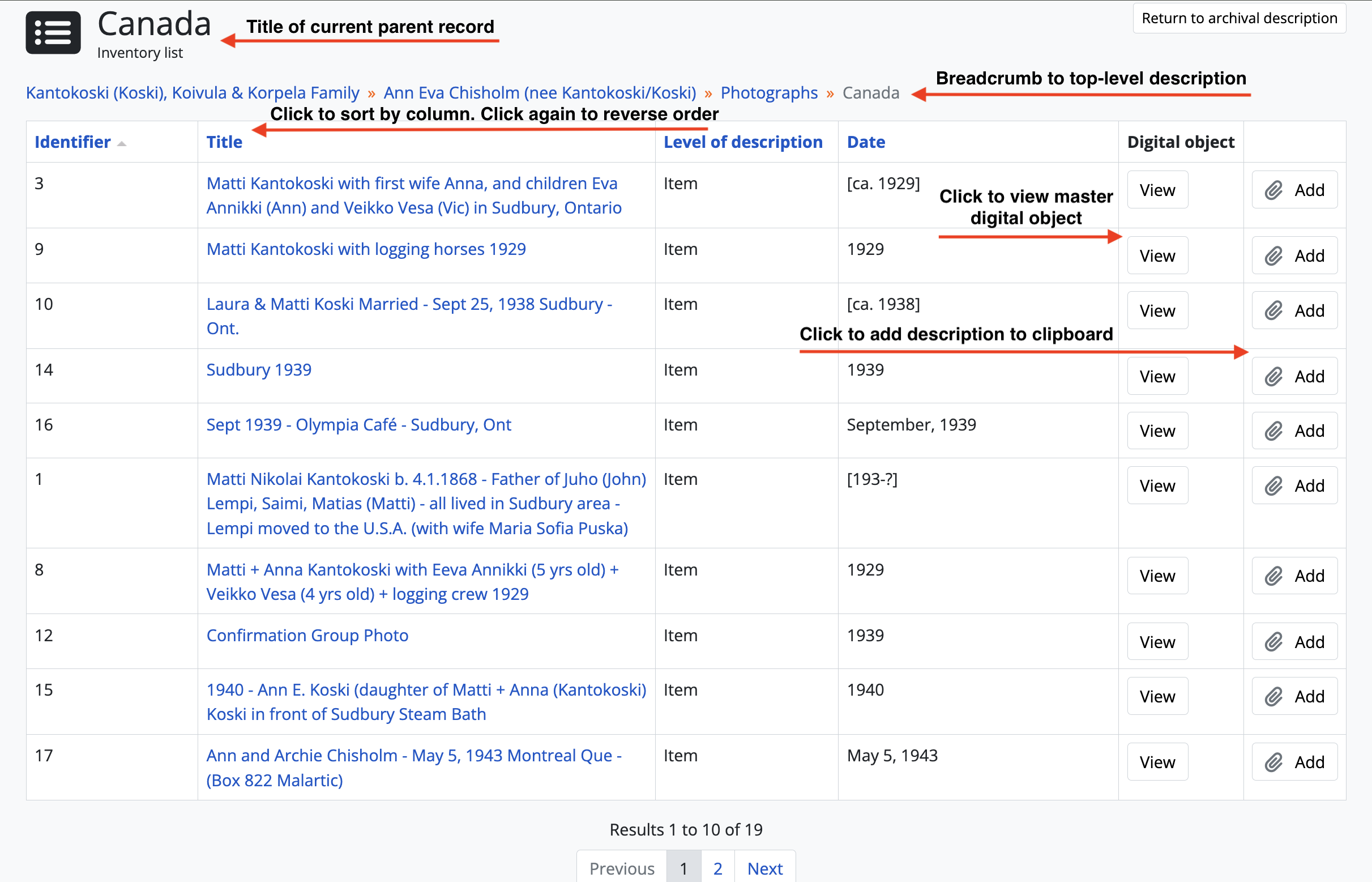Viewport: 1372px width, 882px height.
Task: Click paperclip Add for Confirmation Group Photo
Action: [1294, 641]
